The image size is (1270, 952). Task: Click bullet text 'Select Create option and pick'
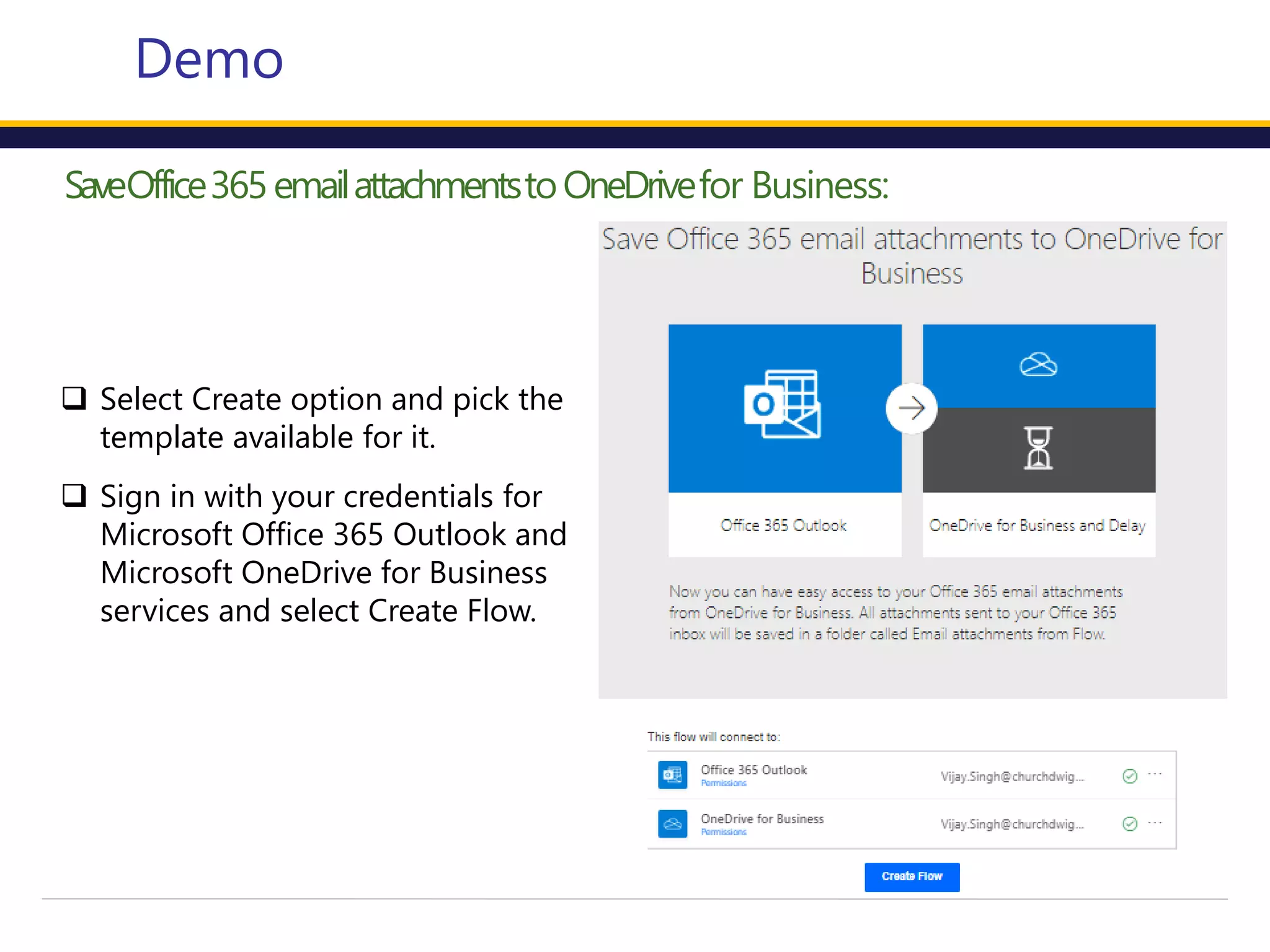[331, 418]
